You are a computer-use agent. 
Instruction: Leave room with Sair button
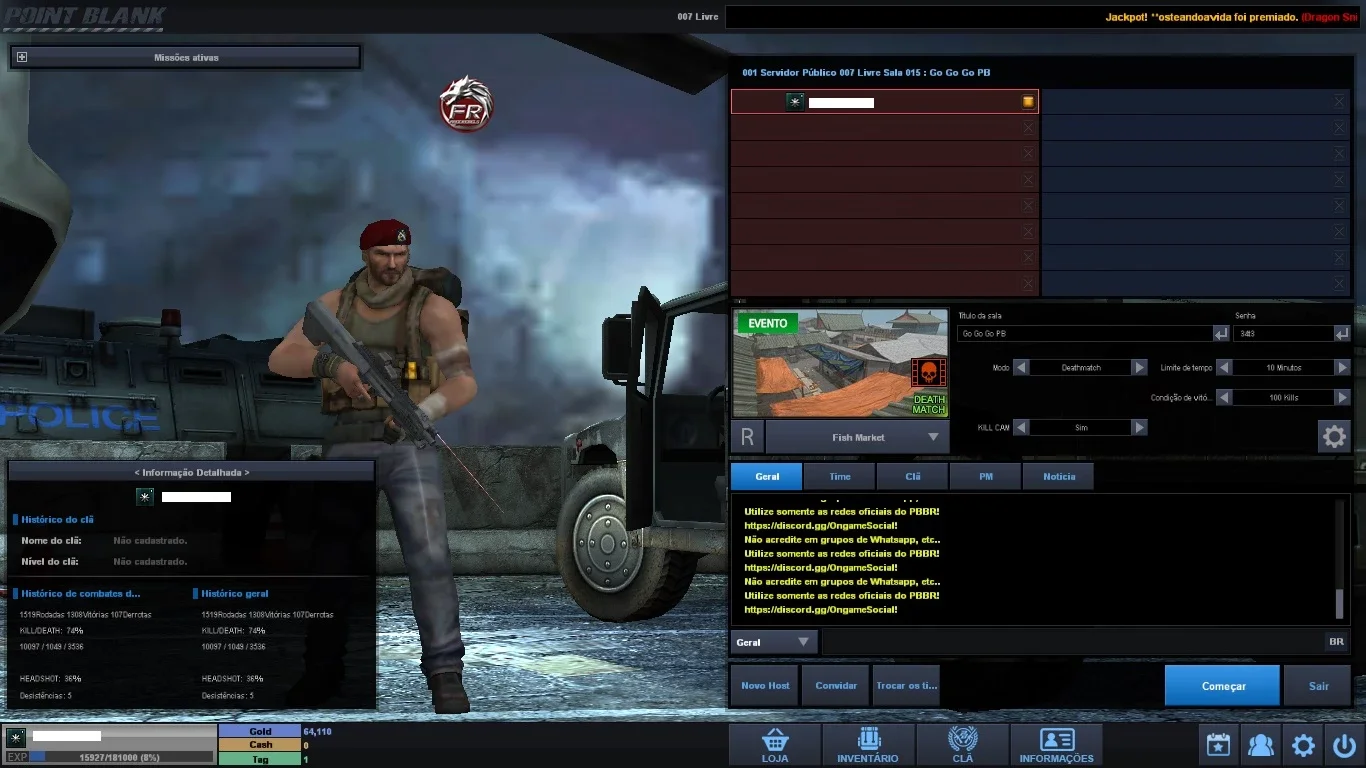[x=1318, y=686]
